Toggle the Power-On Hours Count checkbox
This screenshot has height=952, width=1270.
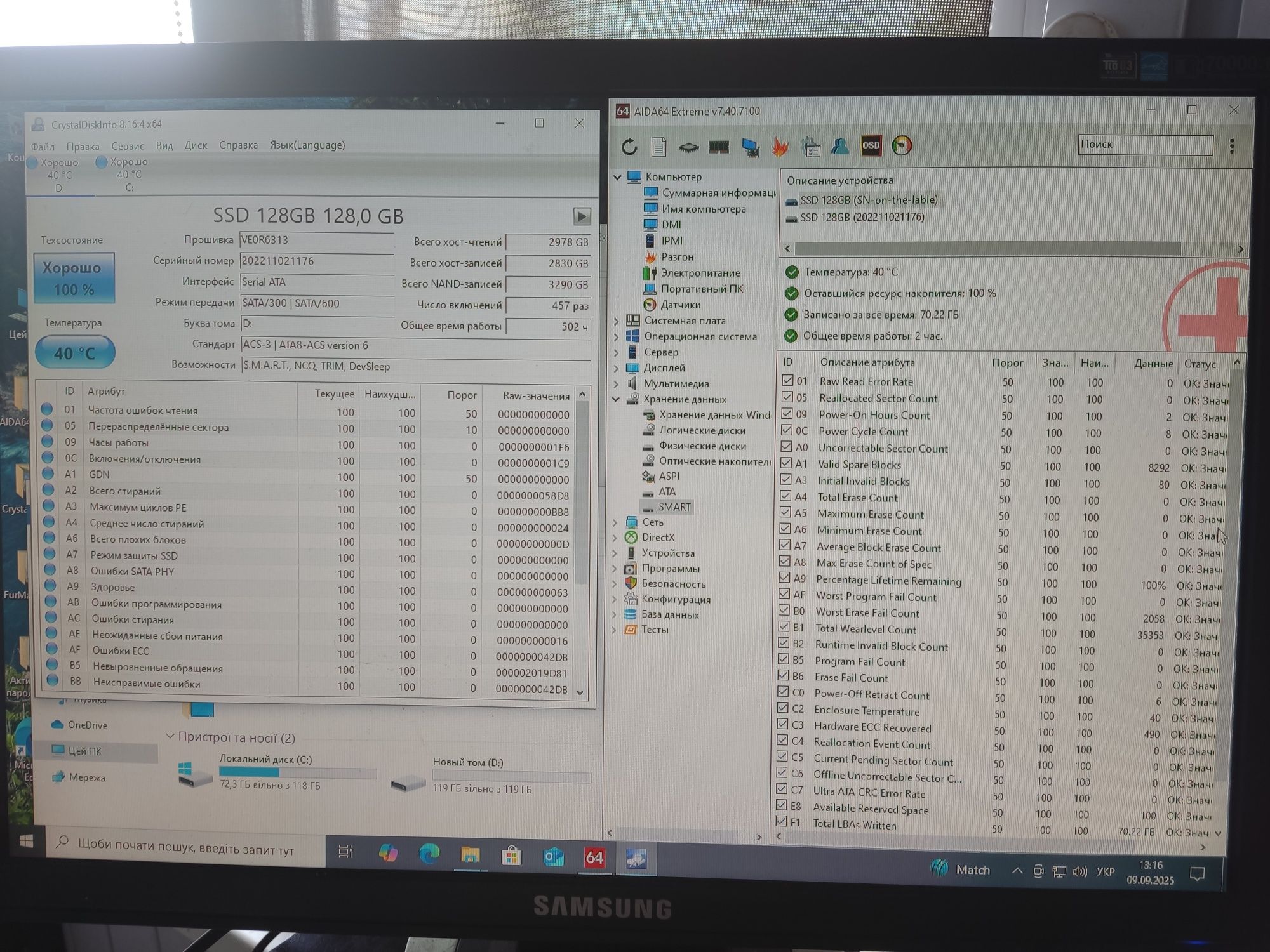coord(787,413)
